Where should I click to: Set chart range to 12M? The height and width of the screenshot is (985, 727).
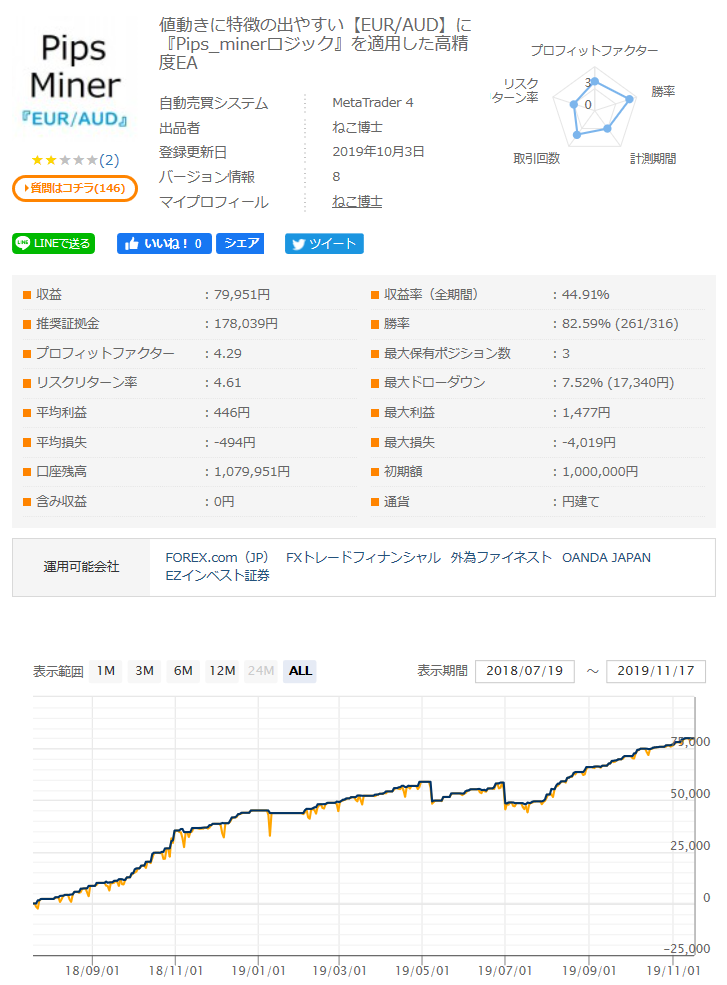tap(222, 671)
